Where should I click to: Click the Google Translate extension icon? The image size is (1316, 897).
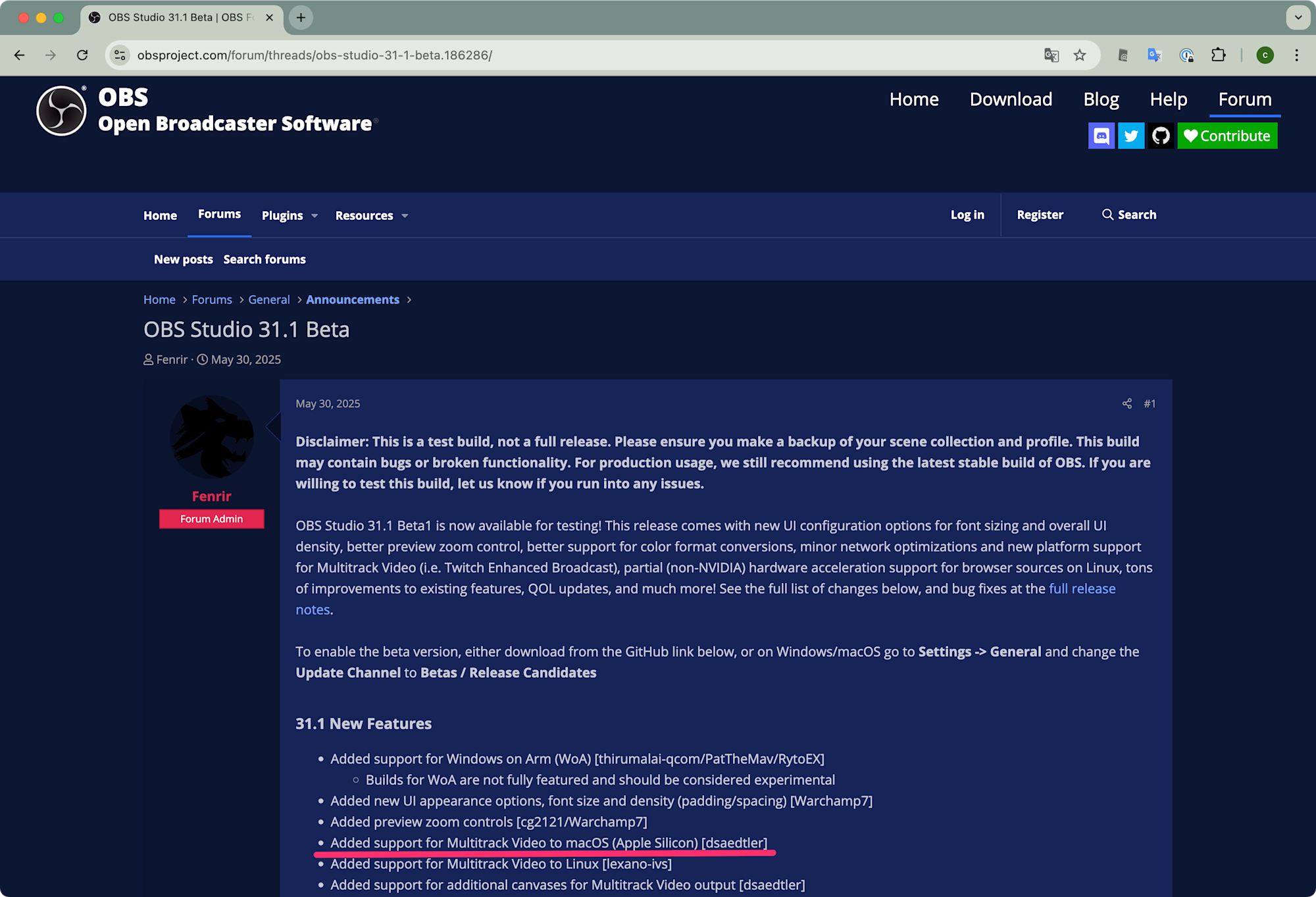tap(1154, 55)
